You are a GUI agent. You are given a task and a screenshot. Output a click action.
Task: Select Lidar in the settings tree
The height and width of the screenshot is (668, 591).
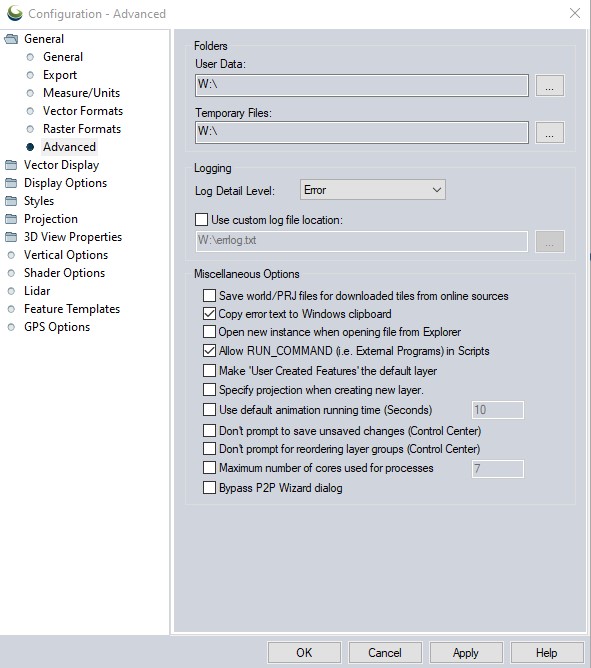coord(37,291)
